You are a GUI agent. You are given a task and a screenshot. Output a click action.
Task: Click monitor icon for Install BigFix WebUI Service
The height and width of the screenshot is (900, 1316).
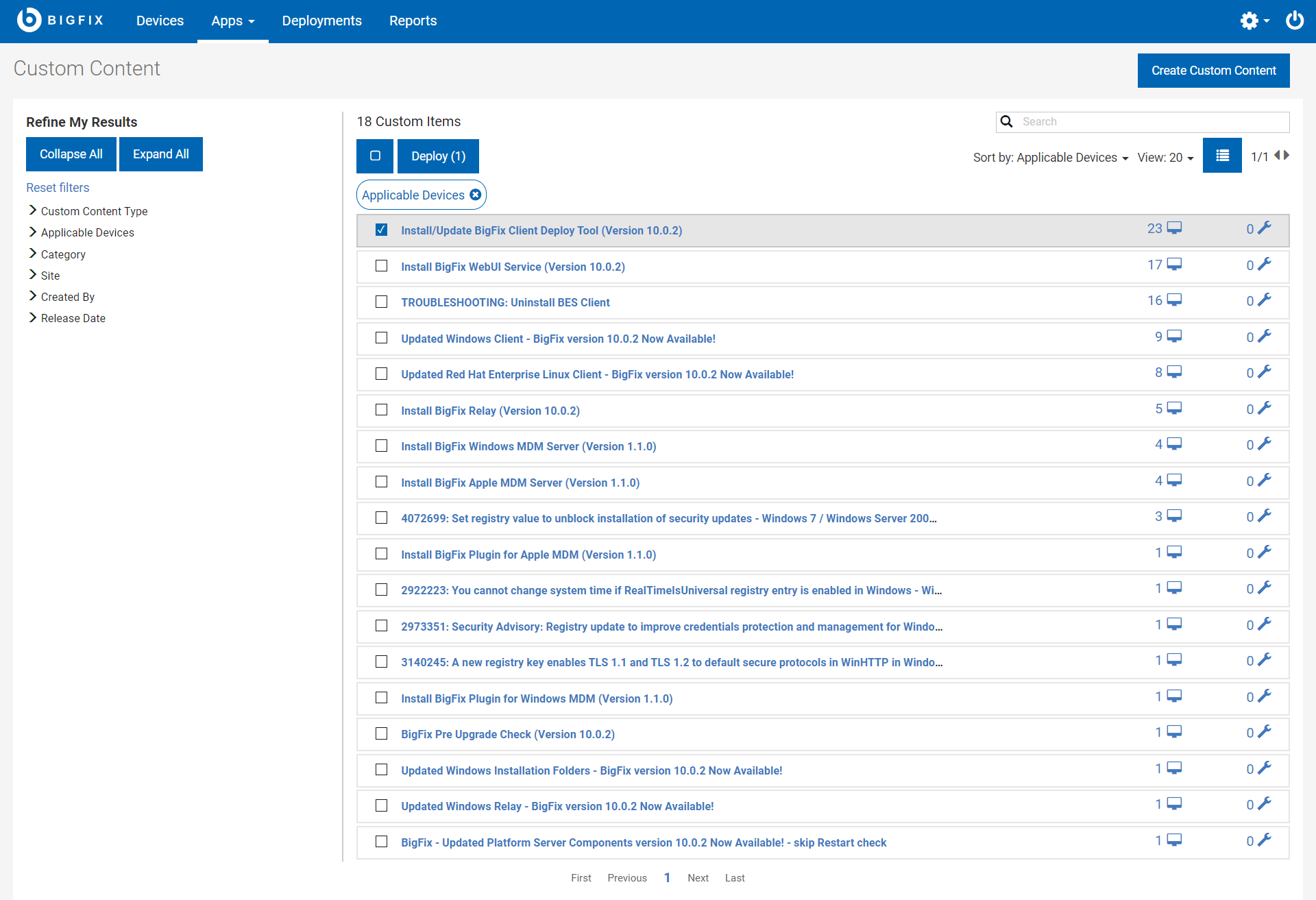pyautogui.click(x=1175, y=265)
